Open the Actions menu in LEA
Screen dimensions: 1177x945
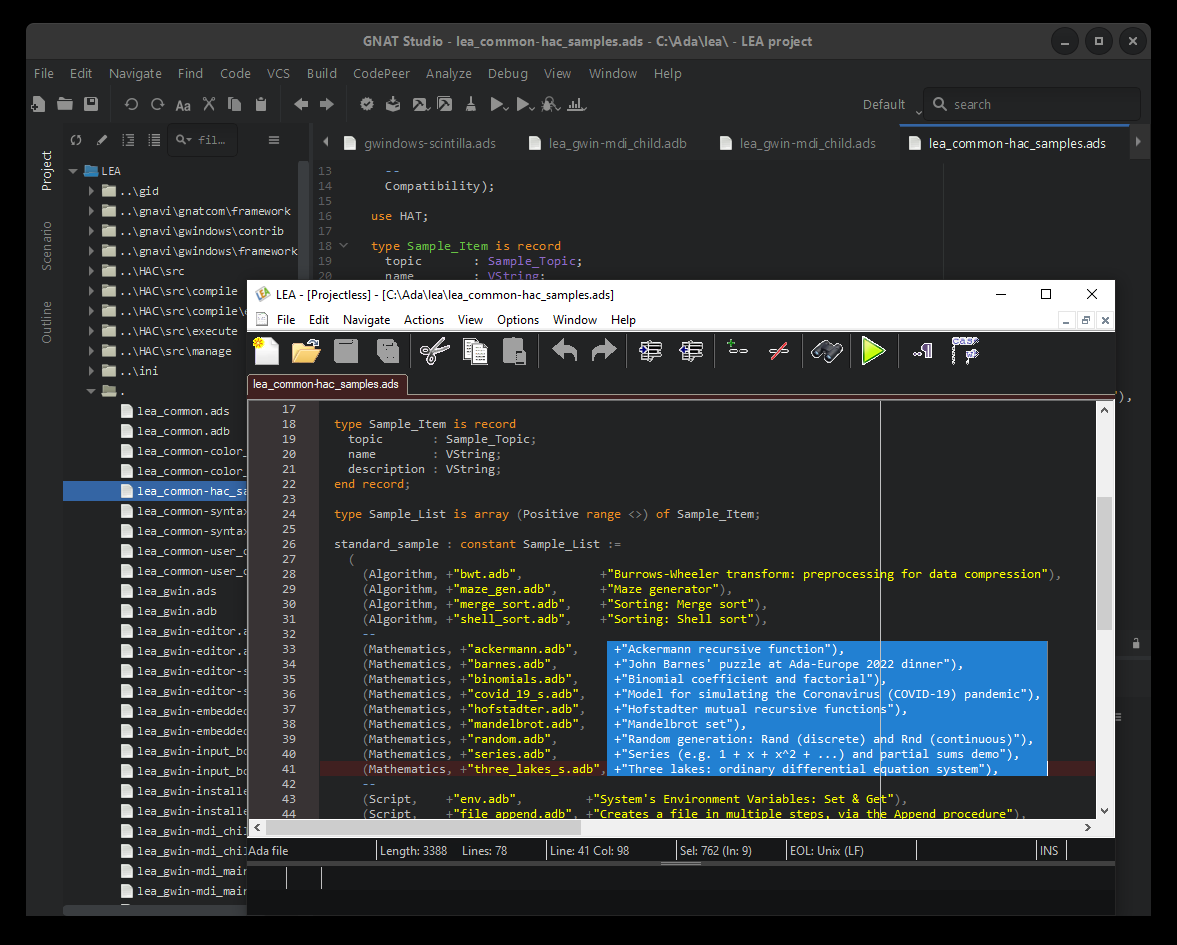tap(423, 320)
